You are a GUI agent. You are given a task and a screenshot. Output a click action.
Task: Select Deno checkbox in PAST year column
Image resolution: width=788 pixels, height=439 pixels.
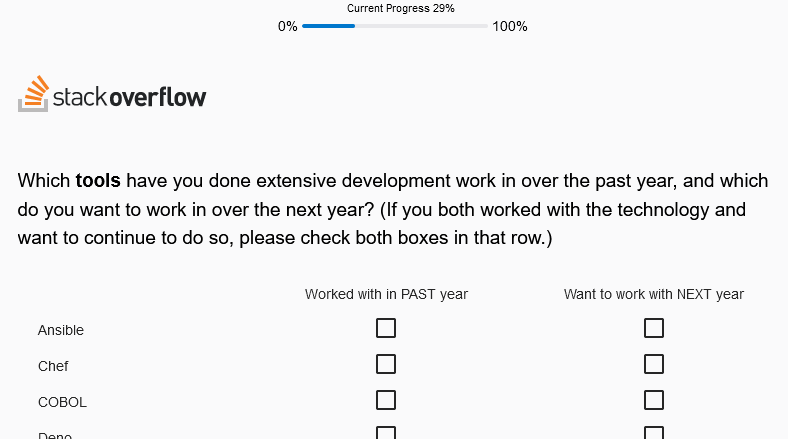(x=386, y=433)
